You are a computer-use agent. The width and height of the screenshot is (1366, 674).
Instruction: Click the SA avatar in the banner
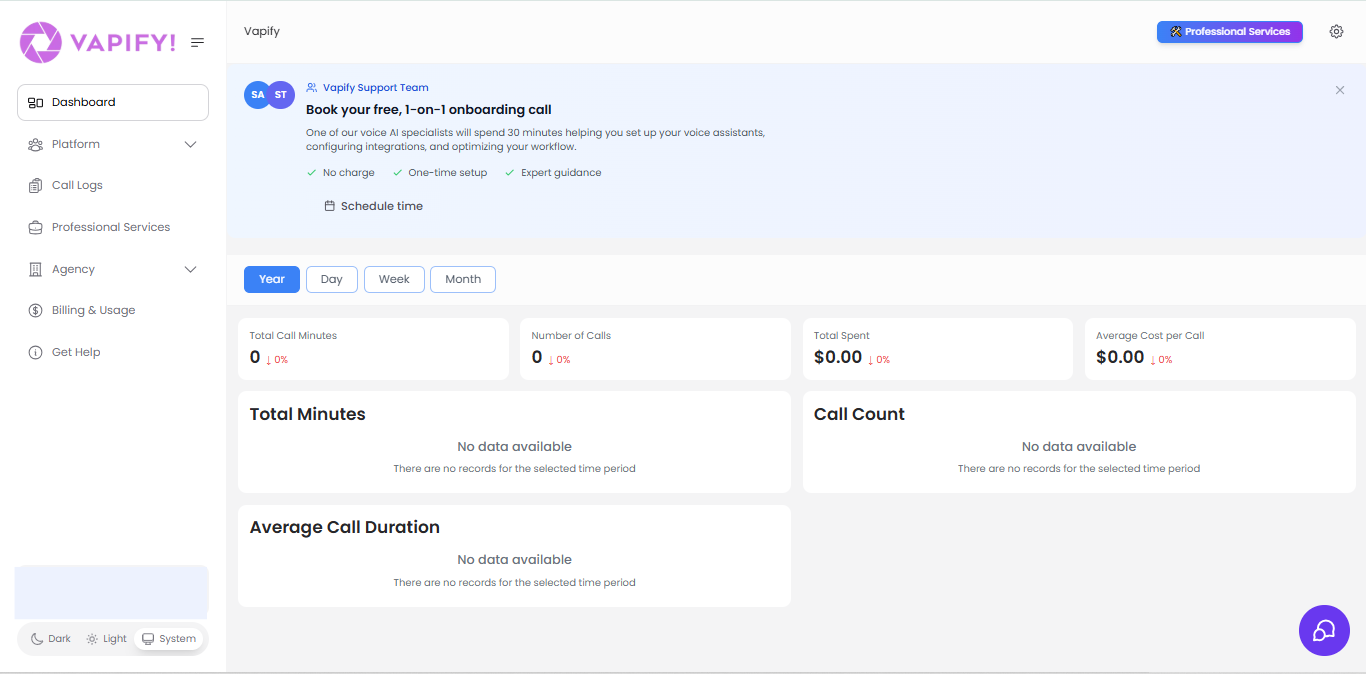(x=257, y=95)
